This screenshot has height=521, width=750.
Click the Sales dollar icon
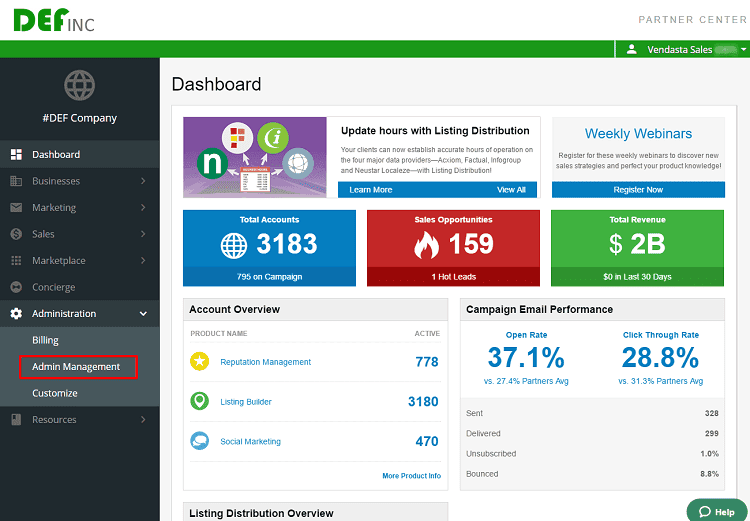(16, 234)
